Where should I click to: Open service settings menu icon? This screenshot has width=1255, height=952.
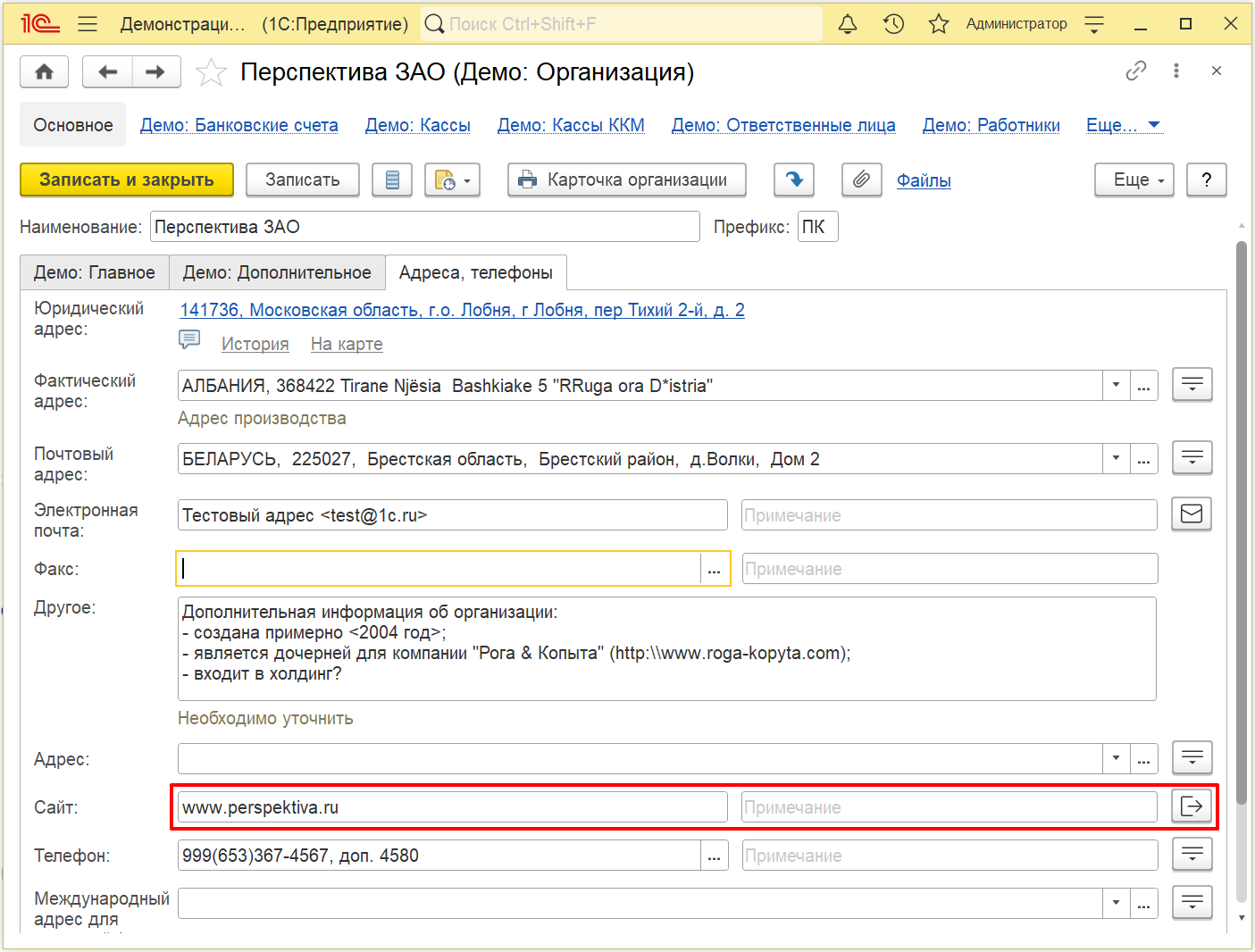click(x=1094, y=24)
